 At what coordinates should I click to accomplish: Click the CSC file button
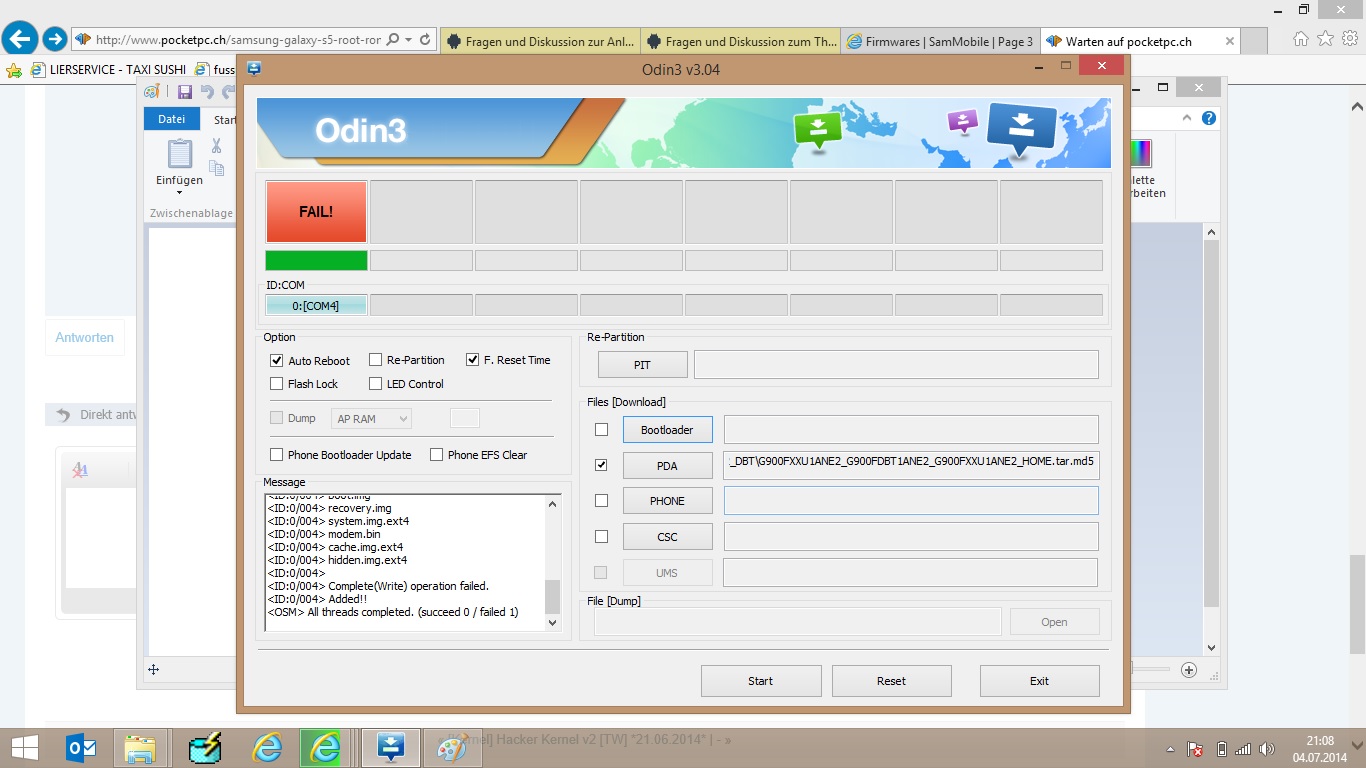(x=667, y=537)
